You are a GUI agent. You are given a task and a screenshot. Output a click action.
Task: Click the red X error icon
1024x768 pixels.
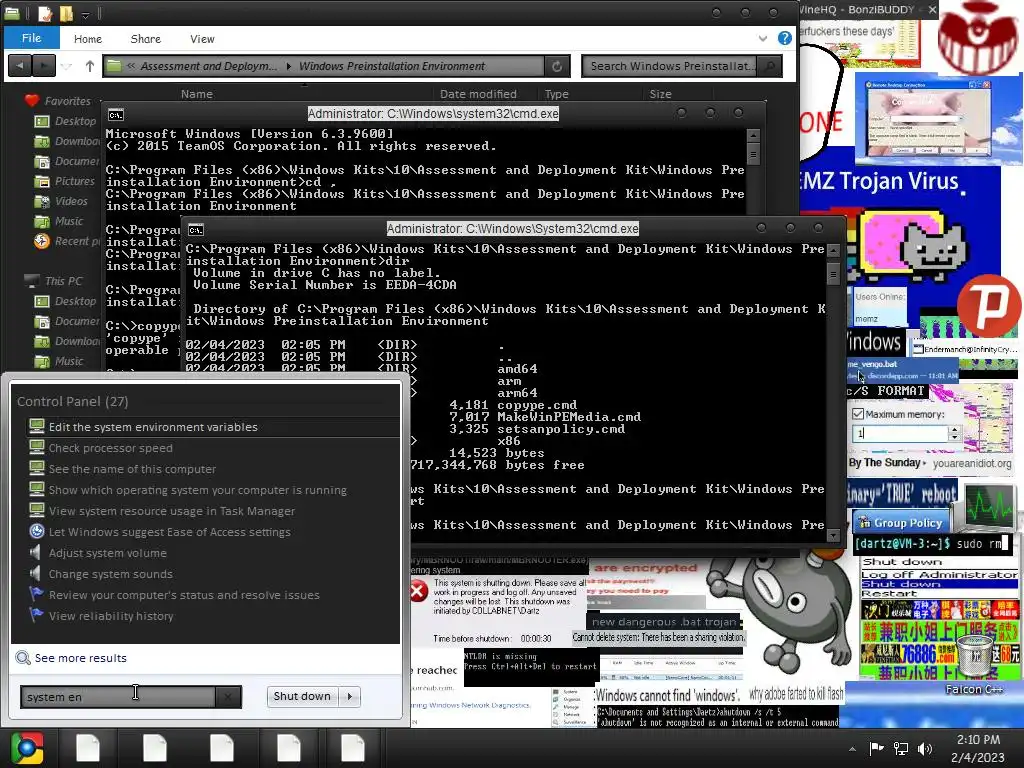pos(419,592)
